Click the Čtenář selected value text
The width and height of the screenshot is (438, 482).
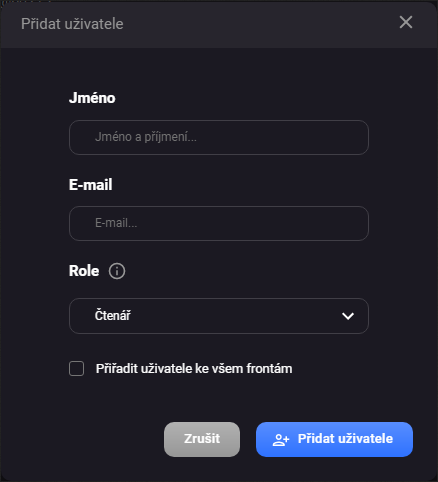pos(113,315)
